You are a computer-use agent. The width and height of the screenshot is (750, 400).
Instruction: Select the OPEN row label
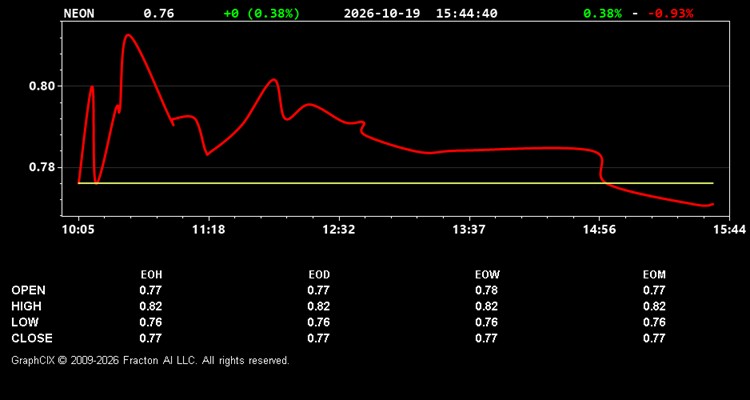click(x=29, y=290)
